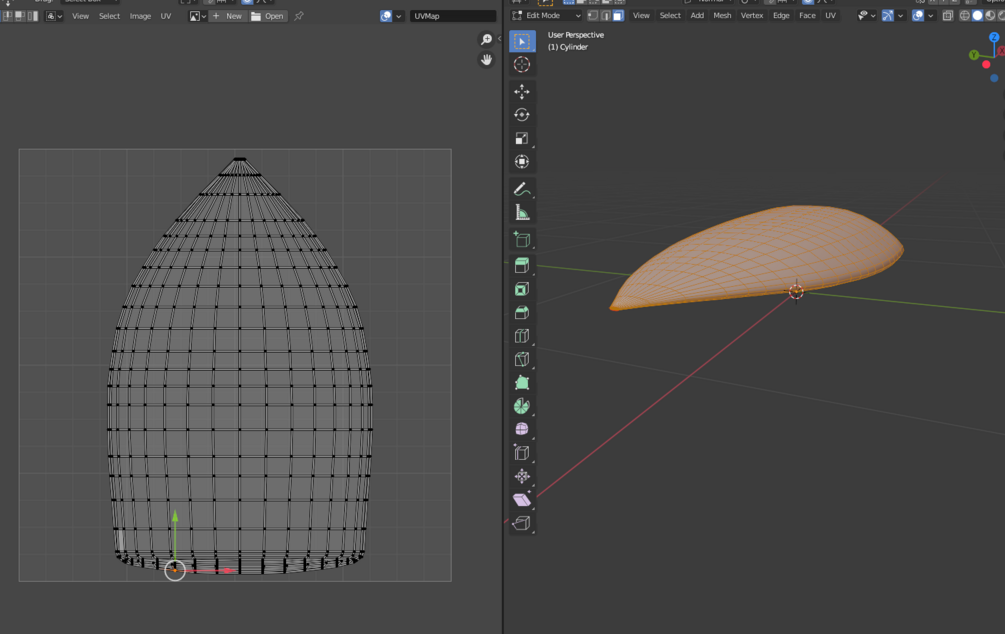Screen dimensions: 1005x634
Task: Open the Vertex menu
Action: [x=752, y=15]
